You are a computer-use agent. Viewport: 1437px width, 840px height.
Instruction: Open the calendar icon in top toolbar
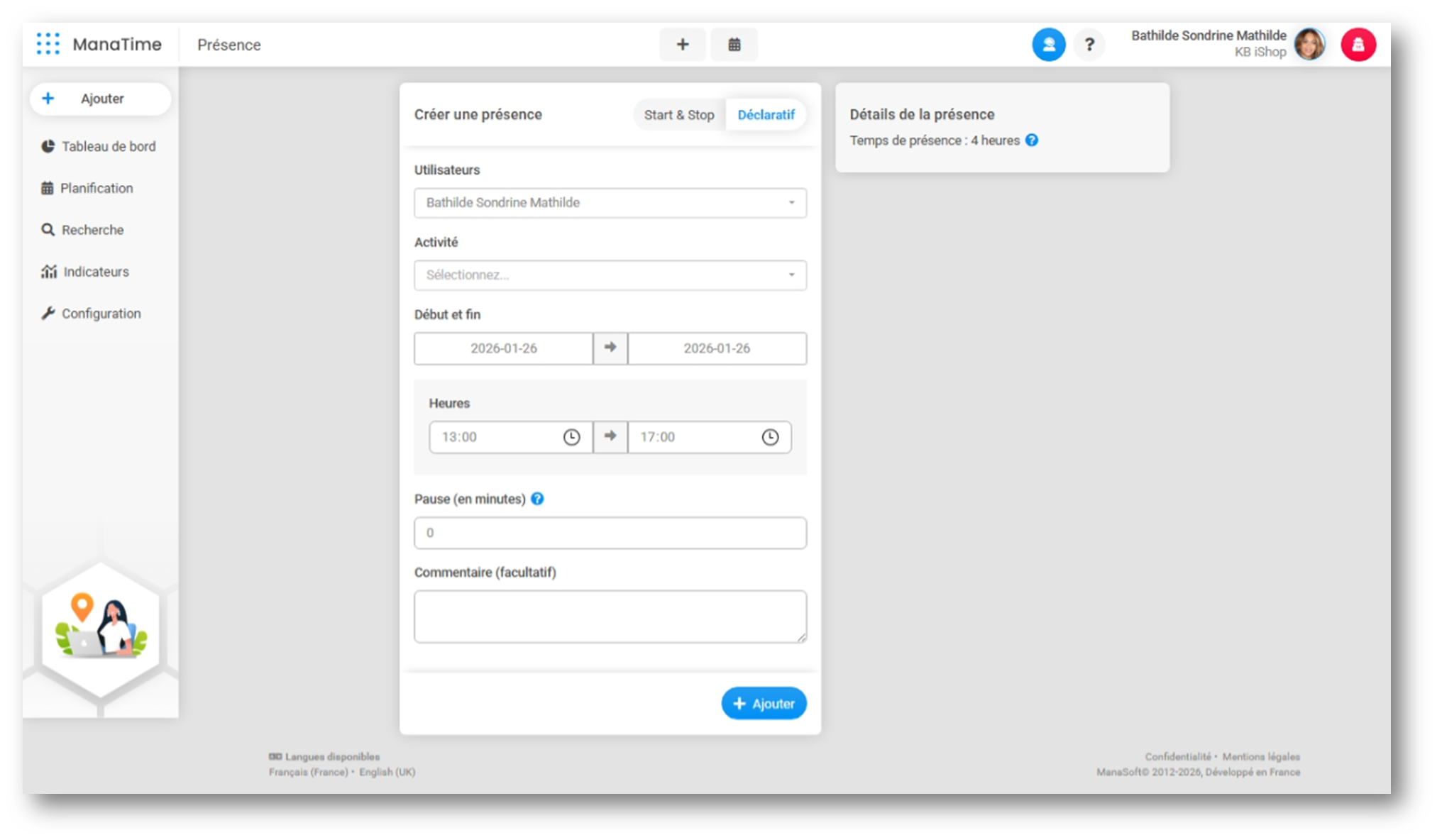734,45
